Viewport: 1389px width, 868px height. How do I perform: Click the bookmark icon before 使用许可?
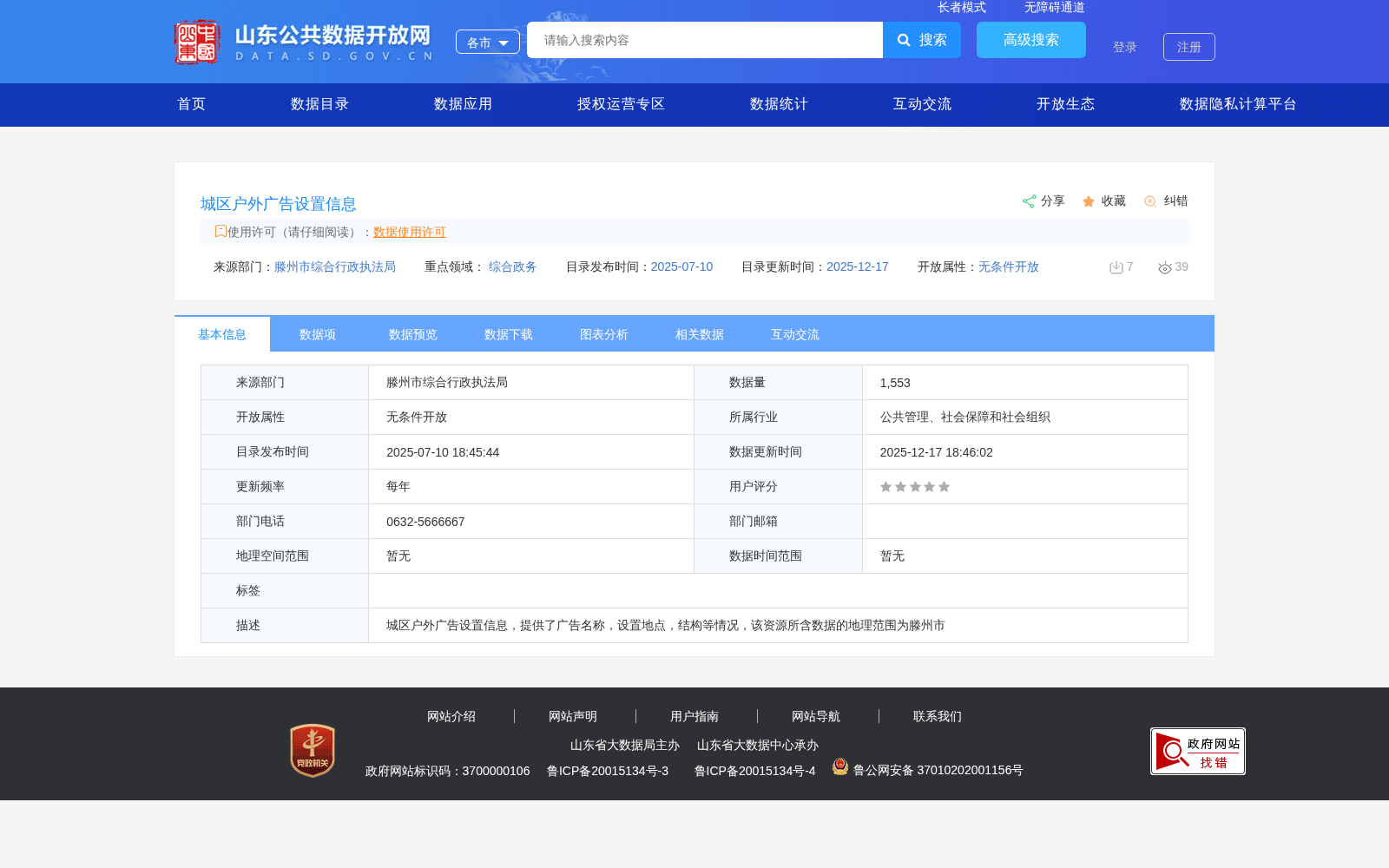click(x=221, y=231)
